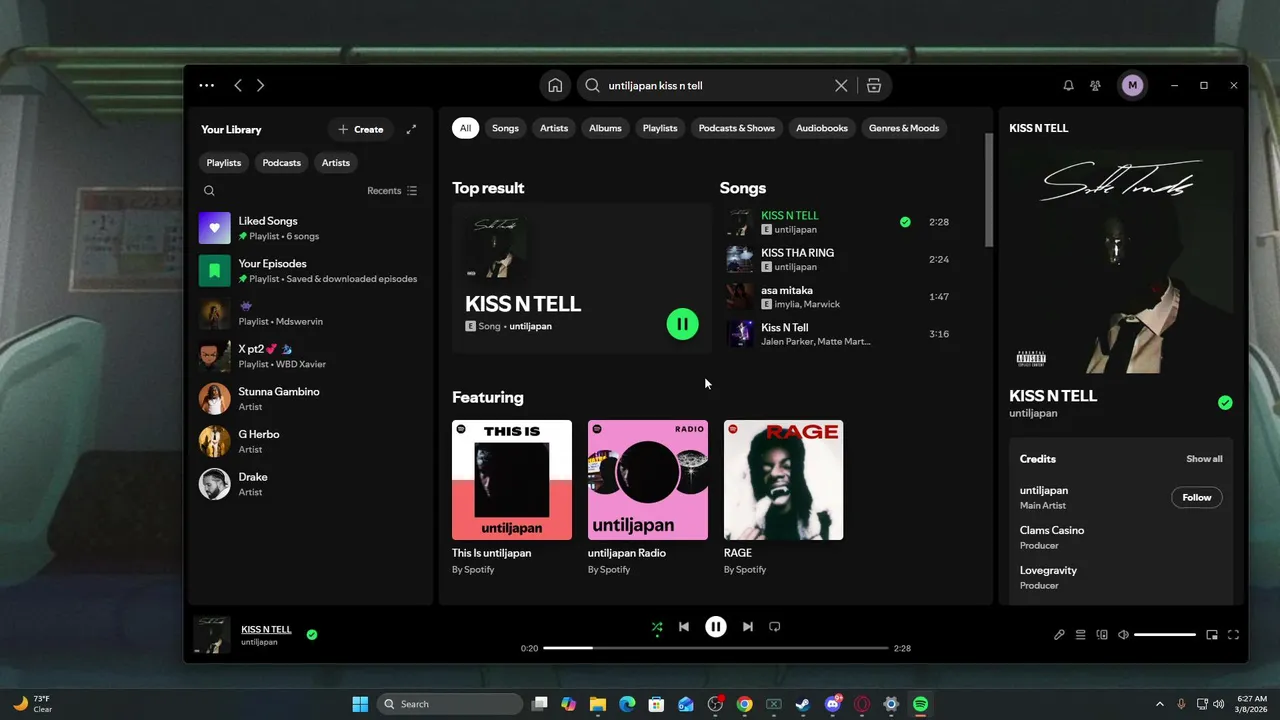Open untiljapan Radio card
Image resolution: width=1280 pixels, height=720 pixels.
click(x=648, y=497)
